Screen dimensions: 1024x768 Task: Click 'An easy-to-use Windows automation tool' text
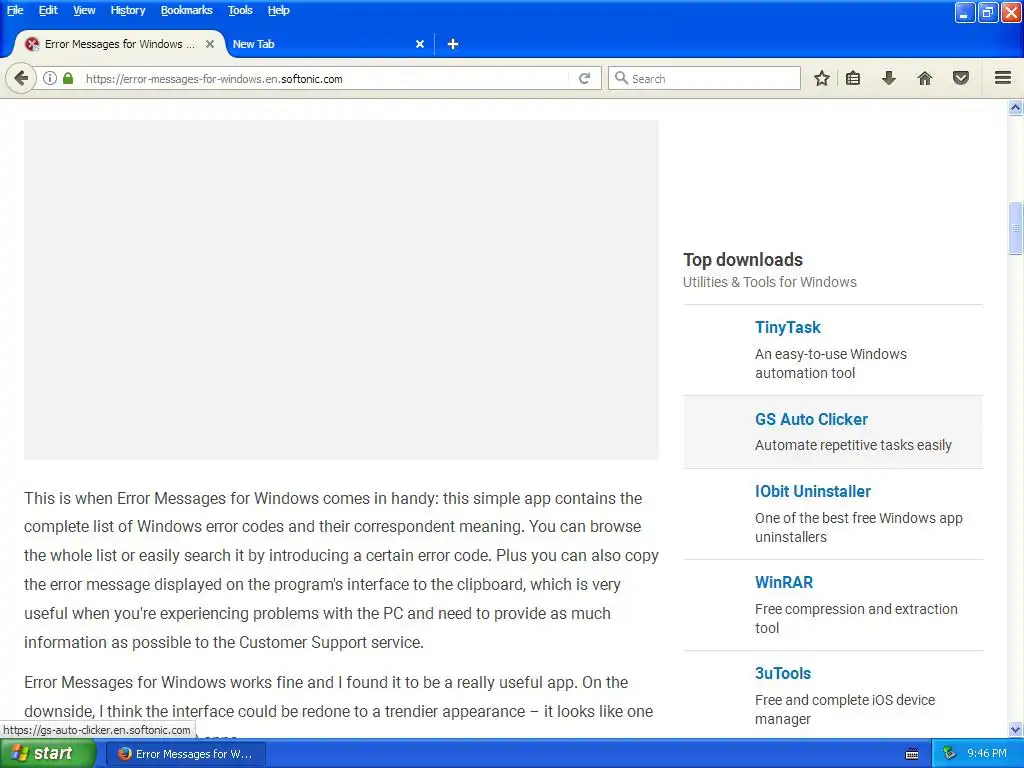(x=831, y=363)
